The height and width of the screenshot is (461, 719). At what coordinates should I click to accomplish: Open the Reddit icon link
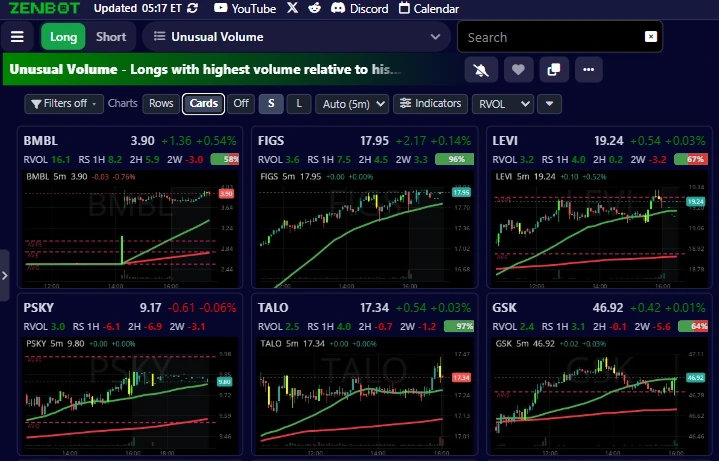(x=315, y=8)
